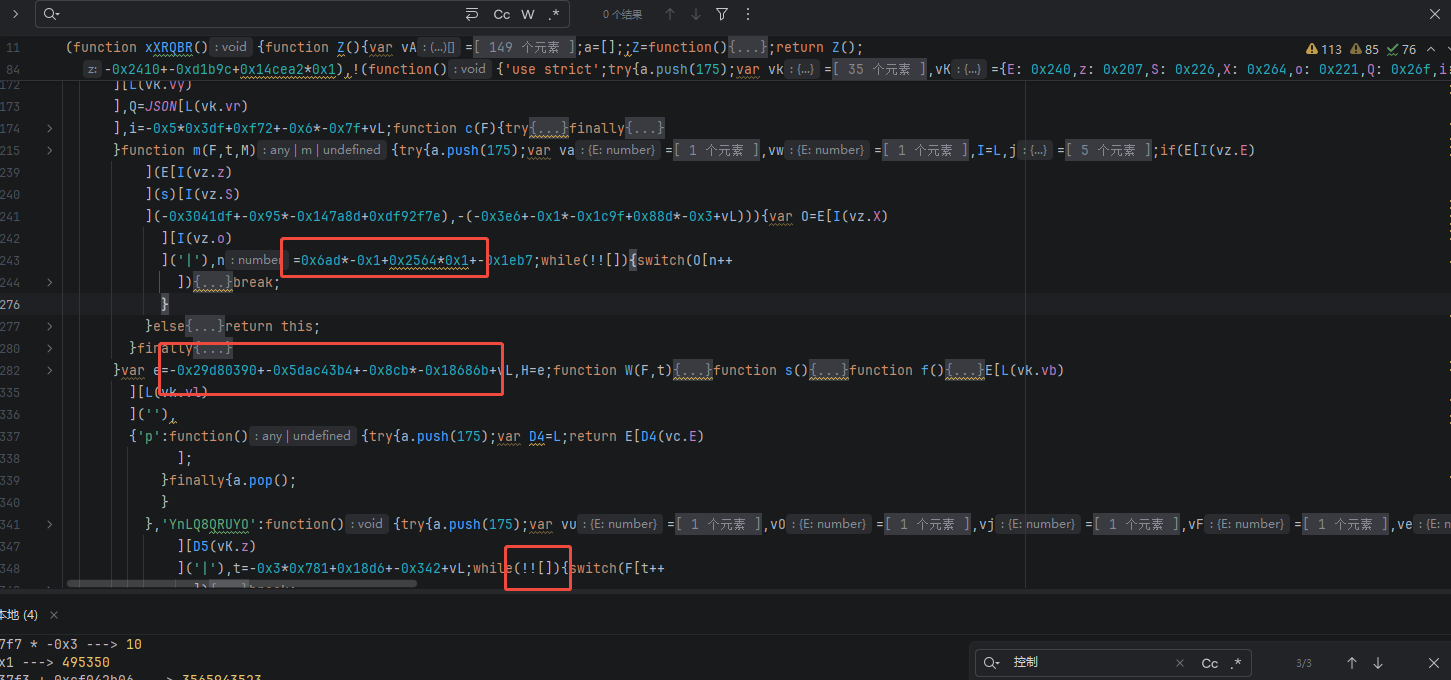The height and width of the screenshot is (680, 1451).
Task: Open search history in editor find bar
Action: [x=52, y=14]
